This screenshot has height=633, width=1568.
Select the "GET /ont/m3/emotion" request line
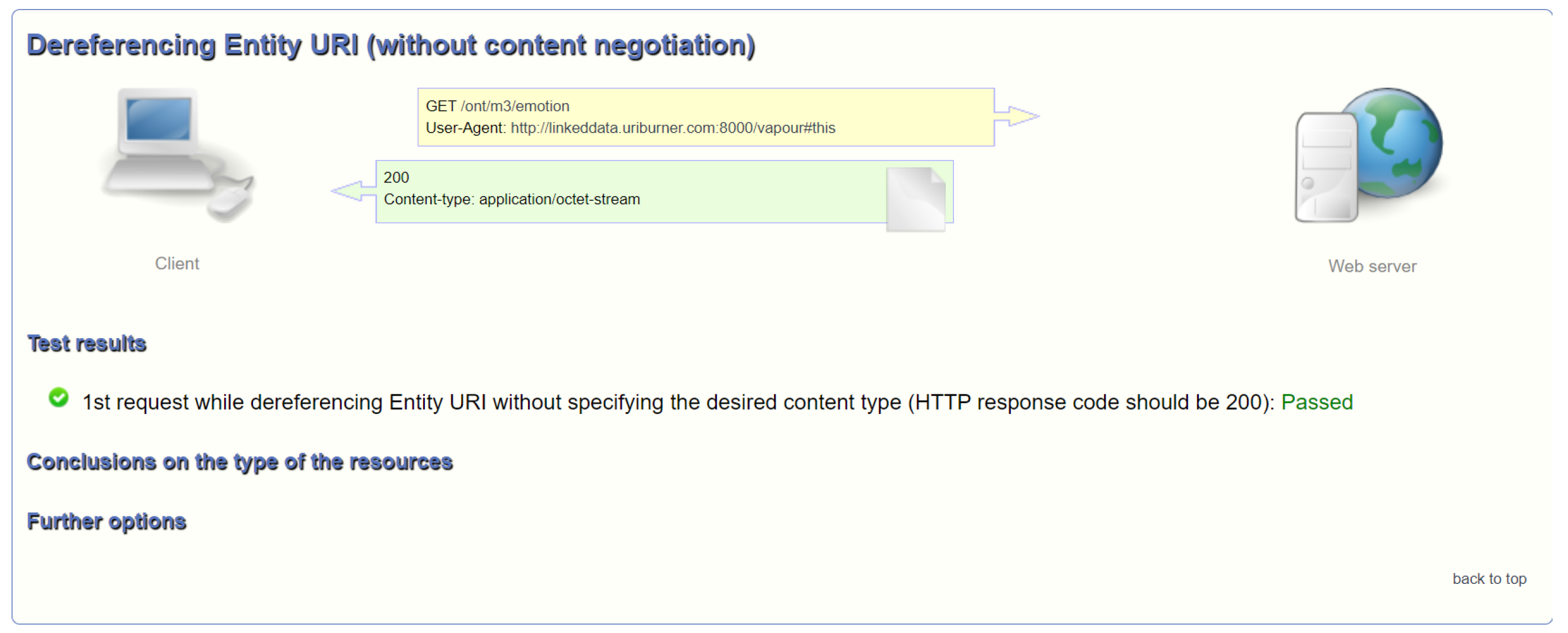point(497,107)
